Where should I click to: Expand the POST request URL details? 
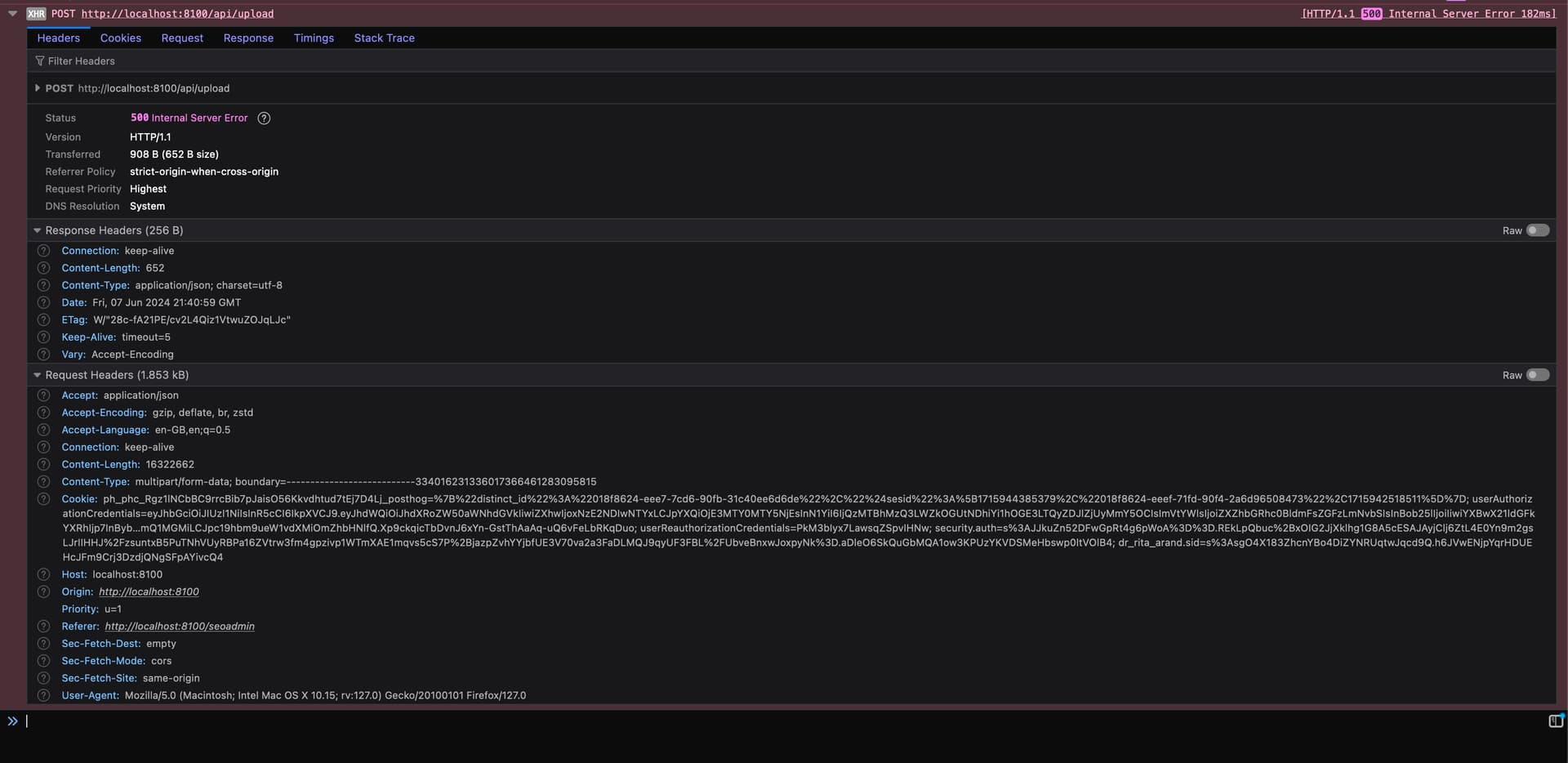click(38, 88)
